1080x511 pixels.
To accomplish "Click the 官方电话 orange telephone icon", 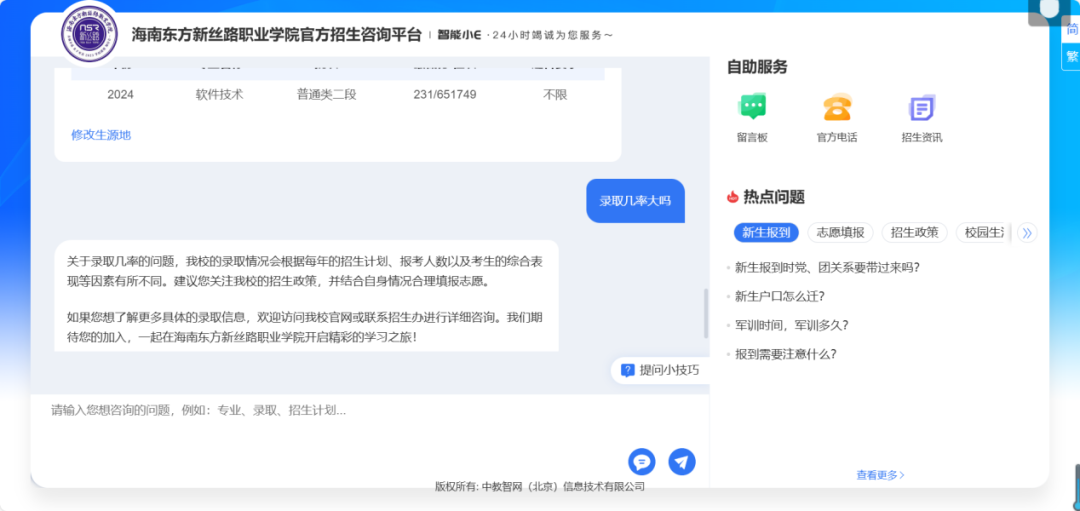I will [x=836, y=107].
